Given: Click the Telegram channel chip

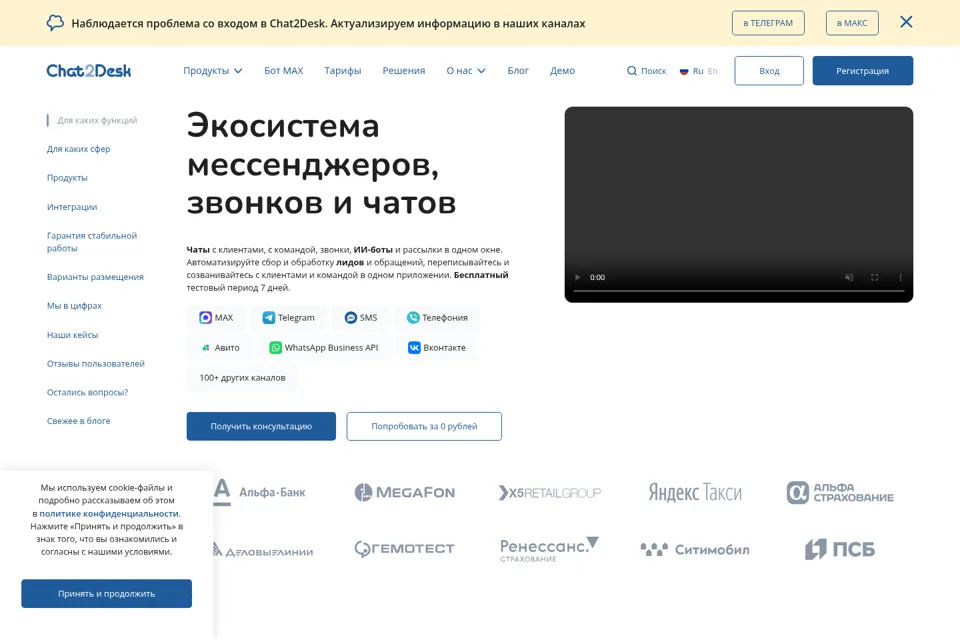Looking at the screenshot, I should tap(288, 317).
